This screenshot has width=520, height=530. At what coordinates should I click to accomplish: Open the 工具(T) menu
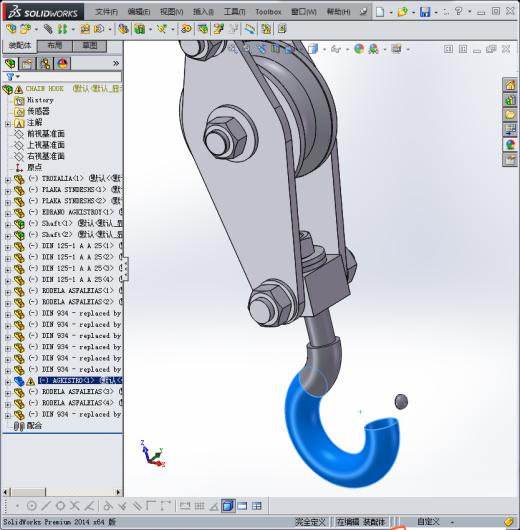tap(234, 12)
